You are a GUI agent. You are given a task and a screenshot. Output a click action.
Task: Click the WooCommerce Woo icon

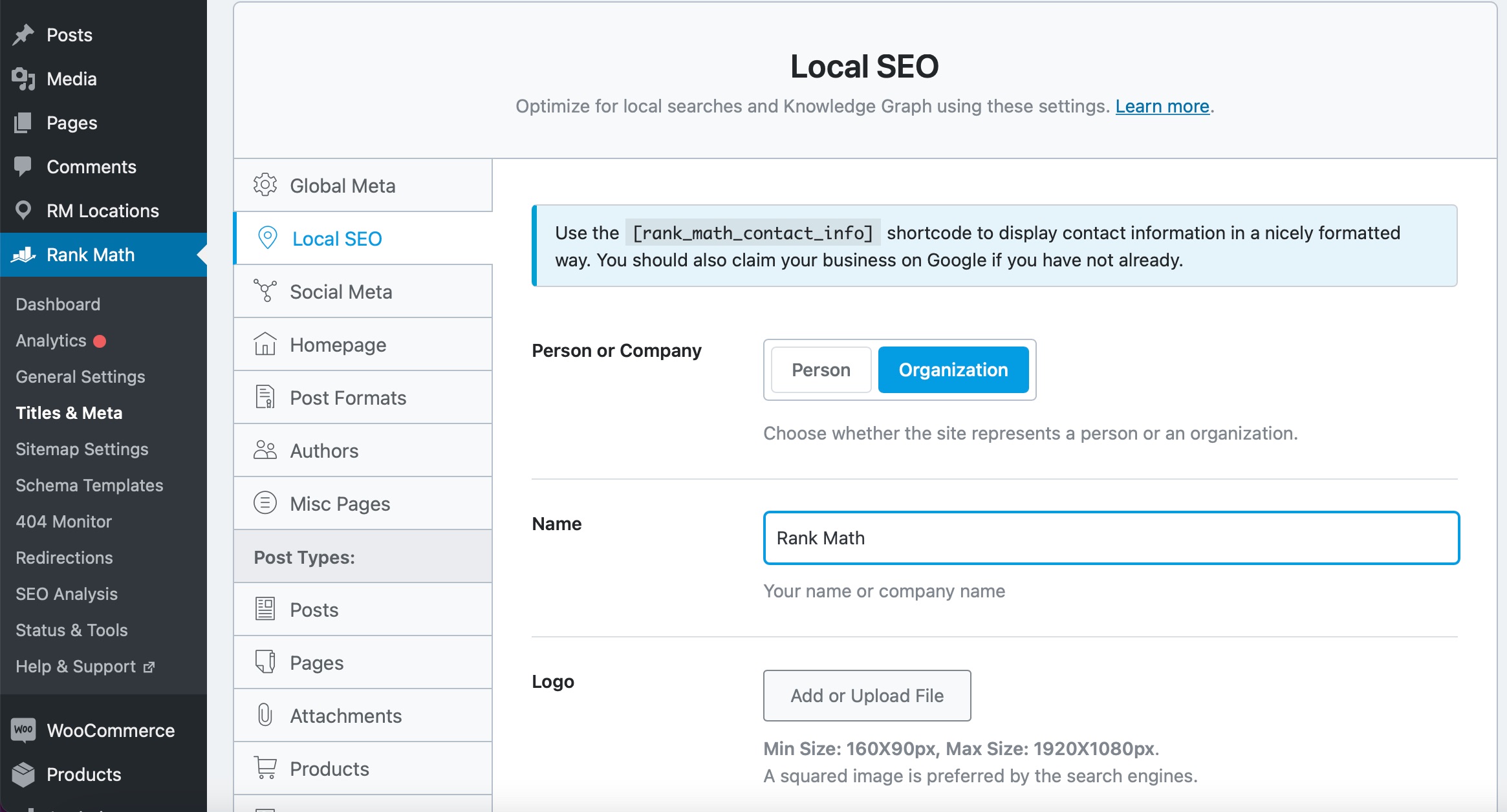23,730
